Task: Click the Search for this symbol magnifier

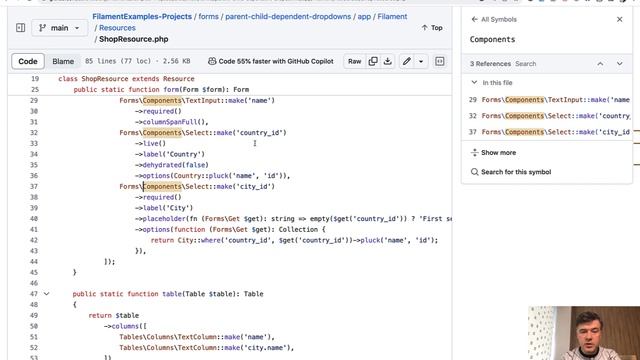Action: [474, 172]
